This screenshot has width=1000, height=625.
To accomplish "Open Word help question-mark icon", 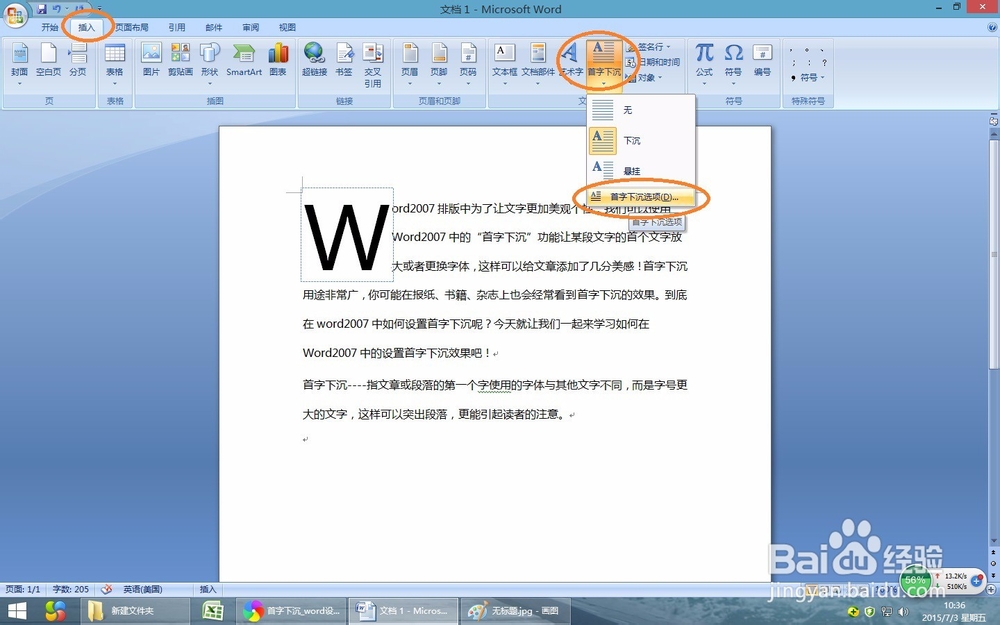I will click(992, 27).
